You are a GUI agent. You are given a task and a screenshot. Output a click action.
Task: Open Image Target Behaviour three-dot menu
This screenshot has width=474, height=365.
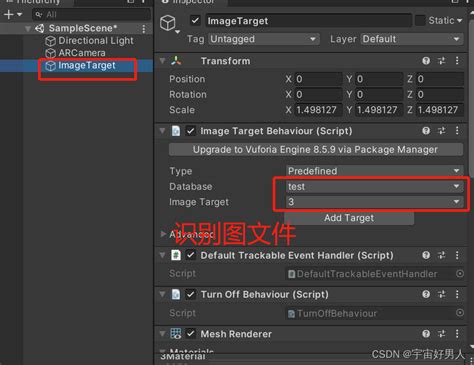(x=457, y=131)
